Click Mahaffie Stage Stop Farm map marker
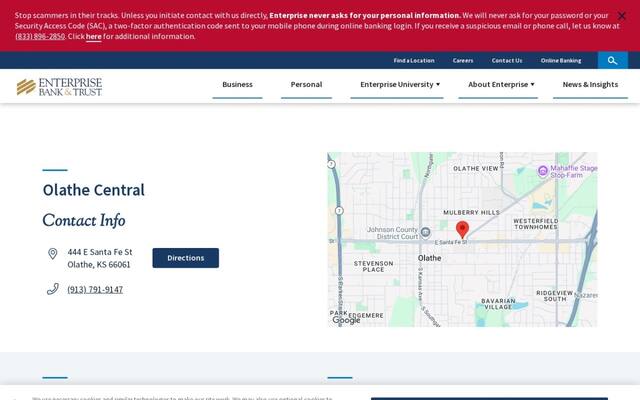The width and height of the screenshot is (640, 400). coord(542,171)
